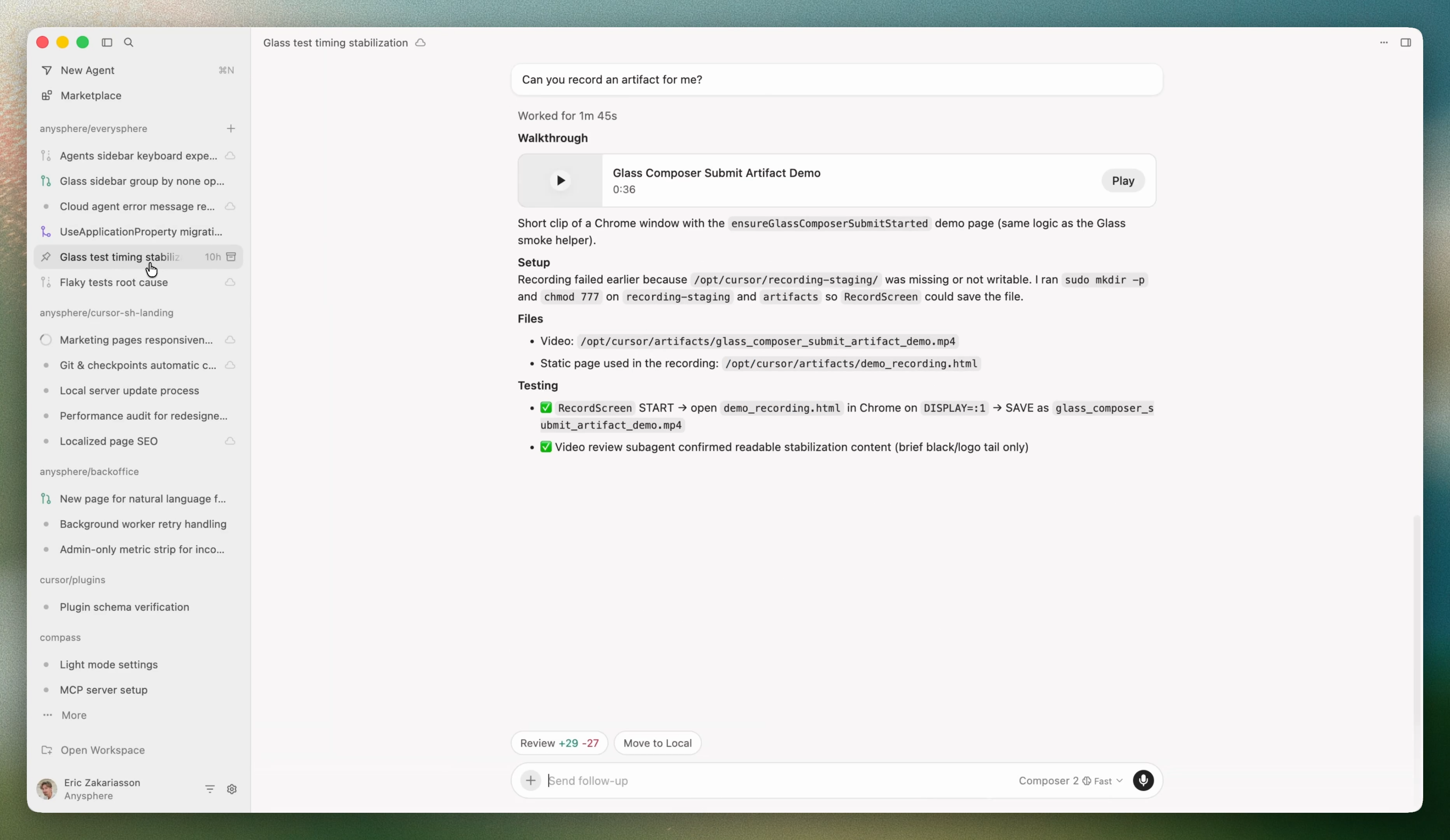Image resolution: width=1450 pixels, height=840 pixels.
Task: Toggle the left sidebar panel icon
Action: point(107,42)
